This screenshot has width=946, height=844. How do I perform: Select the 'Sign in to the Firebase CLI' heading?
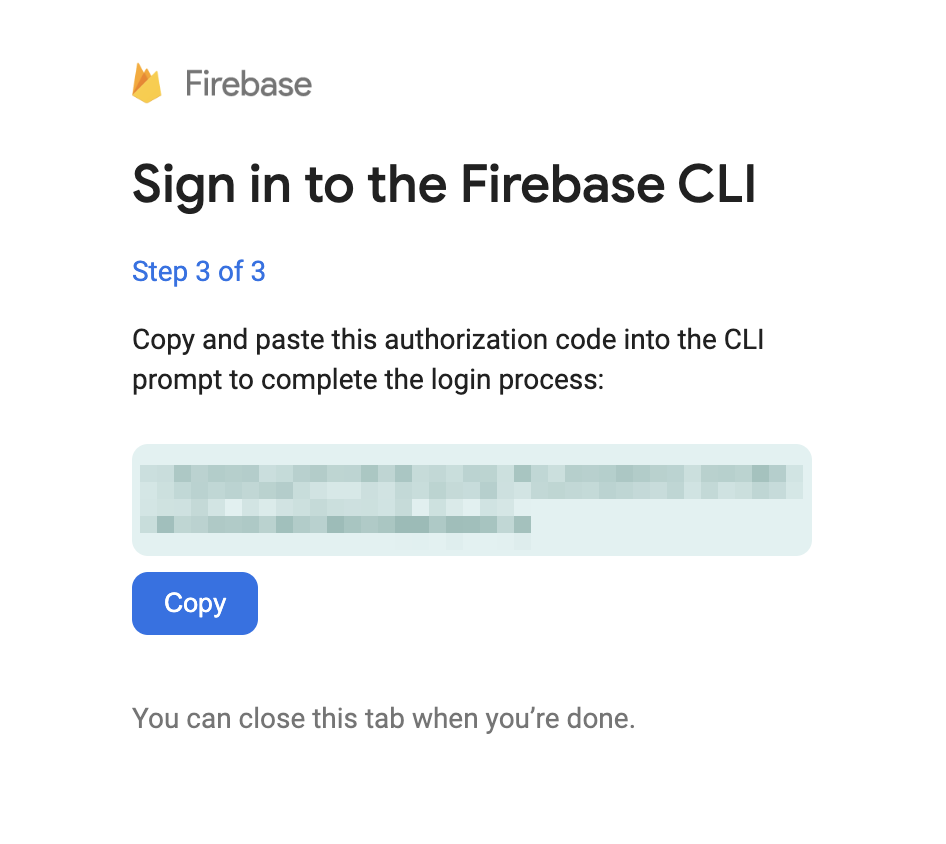click(444, 184)
